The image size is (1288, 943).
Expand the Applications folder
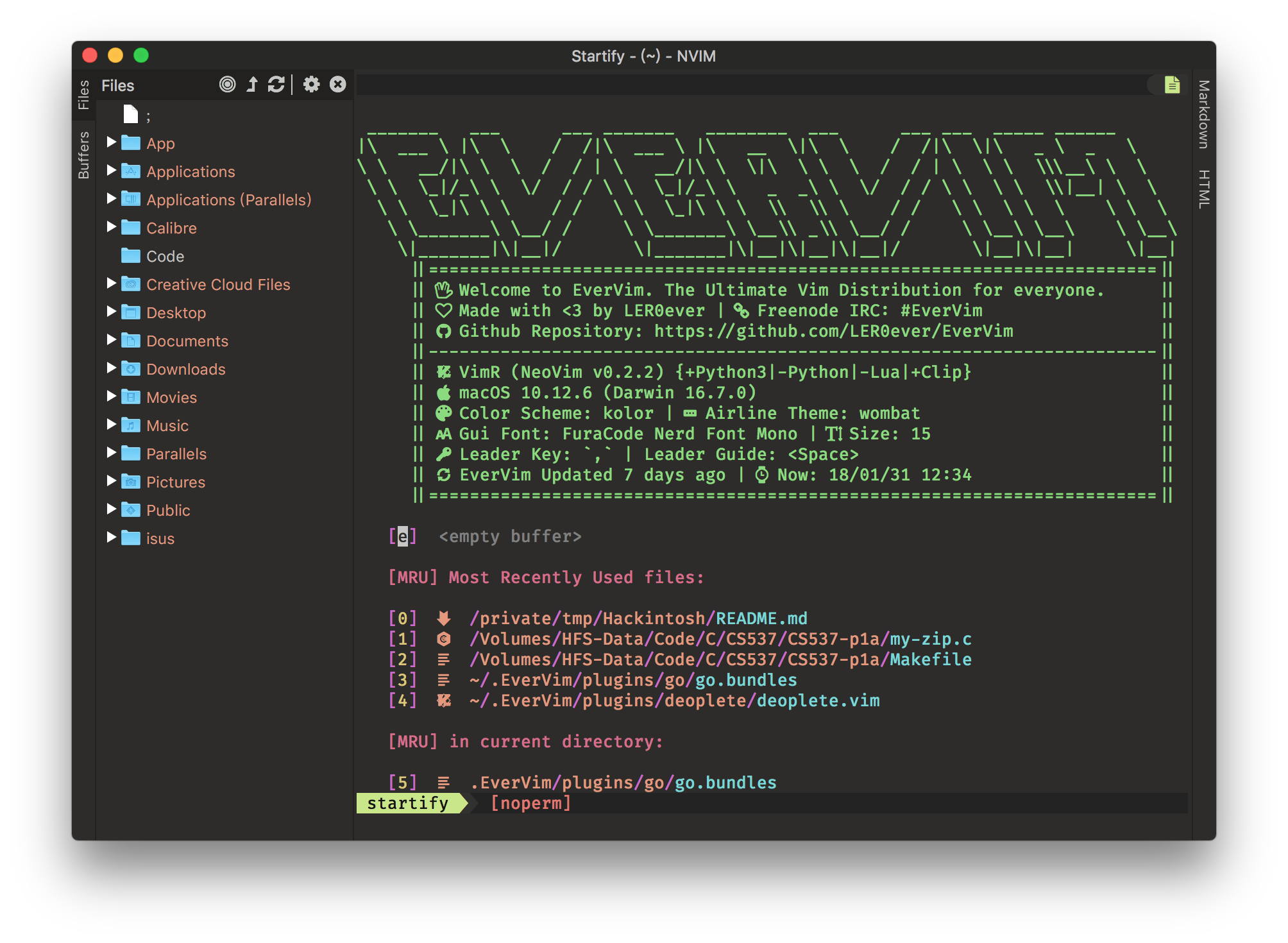point(112,170)
